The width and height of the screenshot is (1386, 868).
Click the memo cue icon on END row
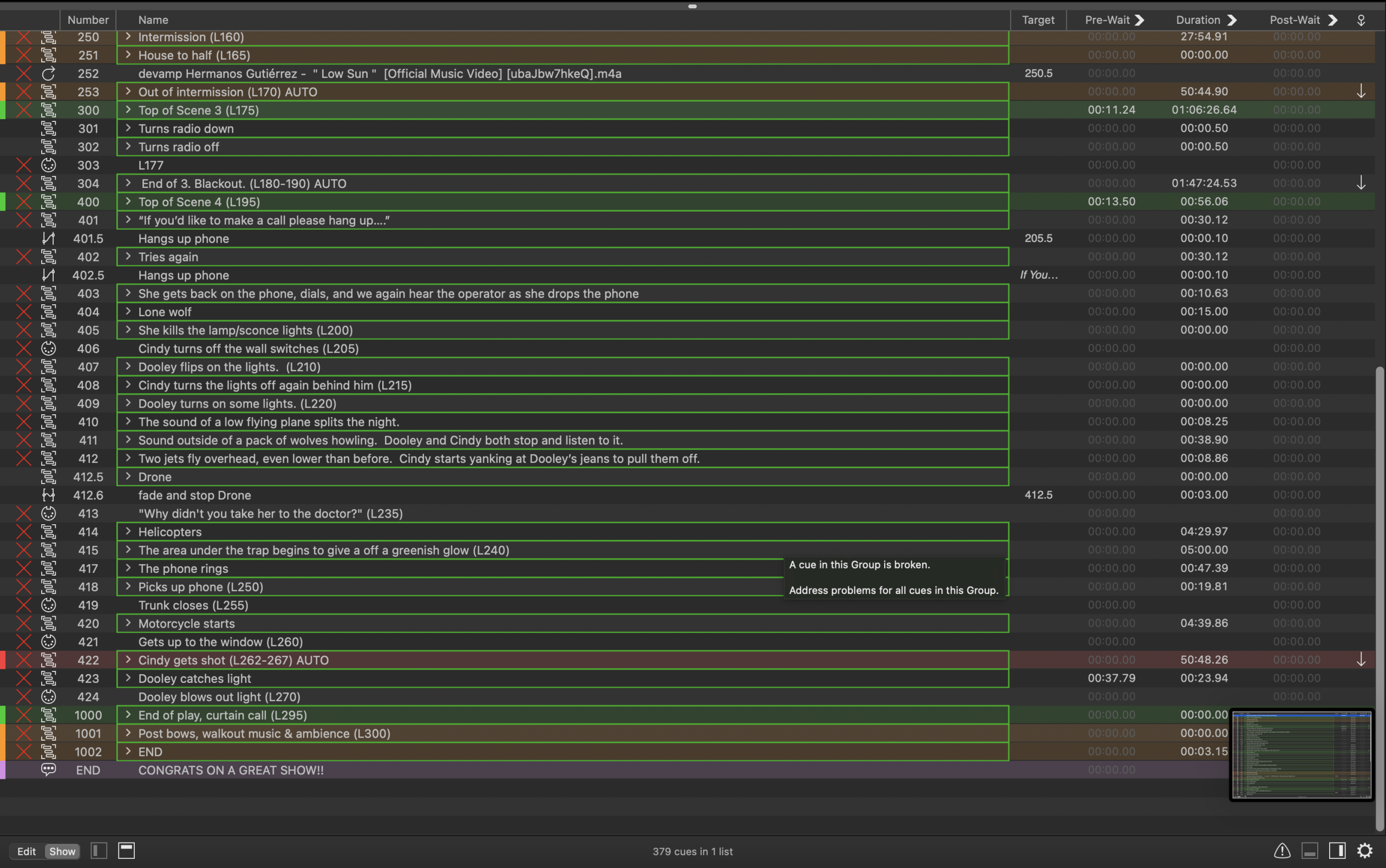[49, 769]
